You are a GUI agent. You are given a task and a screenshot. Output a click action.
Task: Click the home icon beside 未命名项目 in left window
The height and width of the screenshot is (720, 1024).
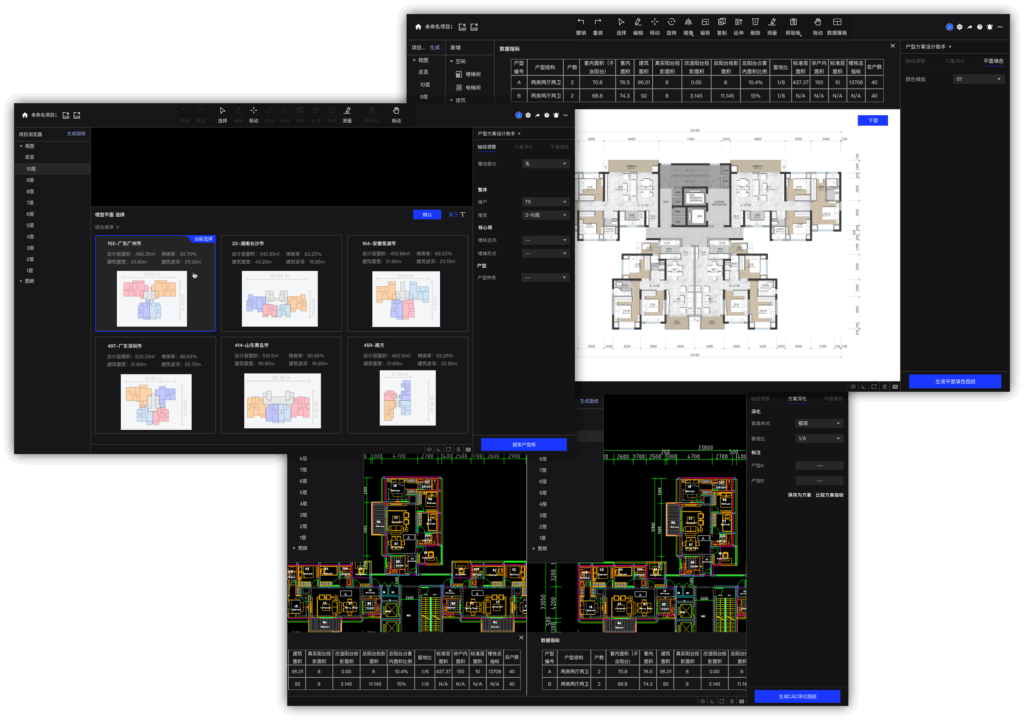[24, 115]
